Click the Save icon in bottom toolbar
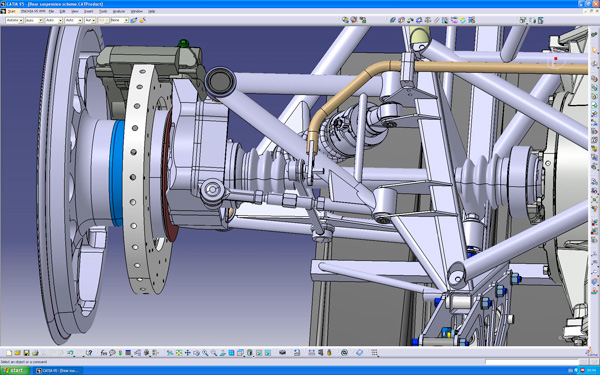Viewport: 600px width, 375px height. [x=26, y=353]
